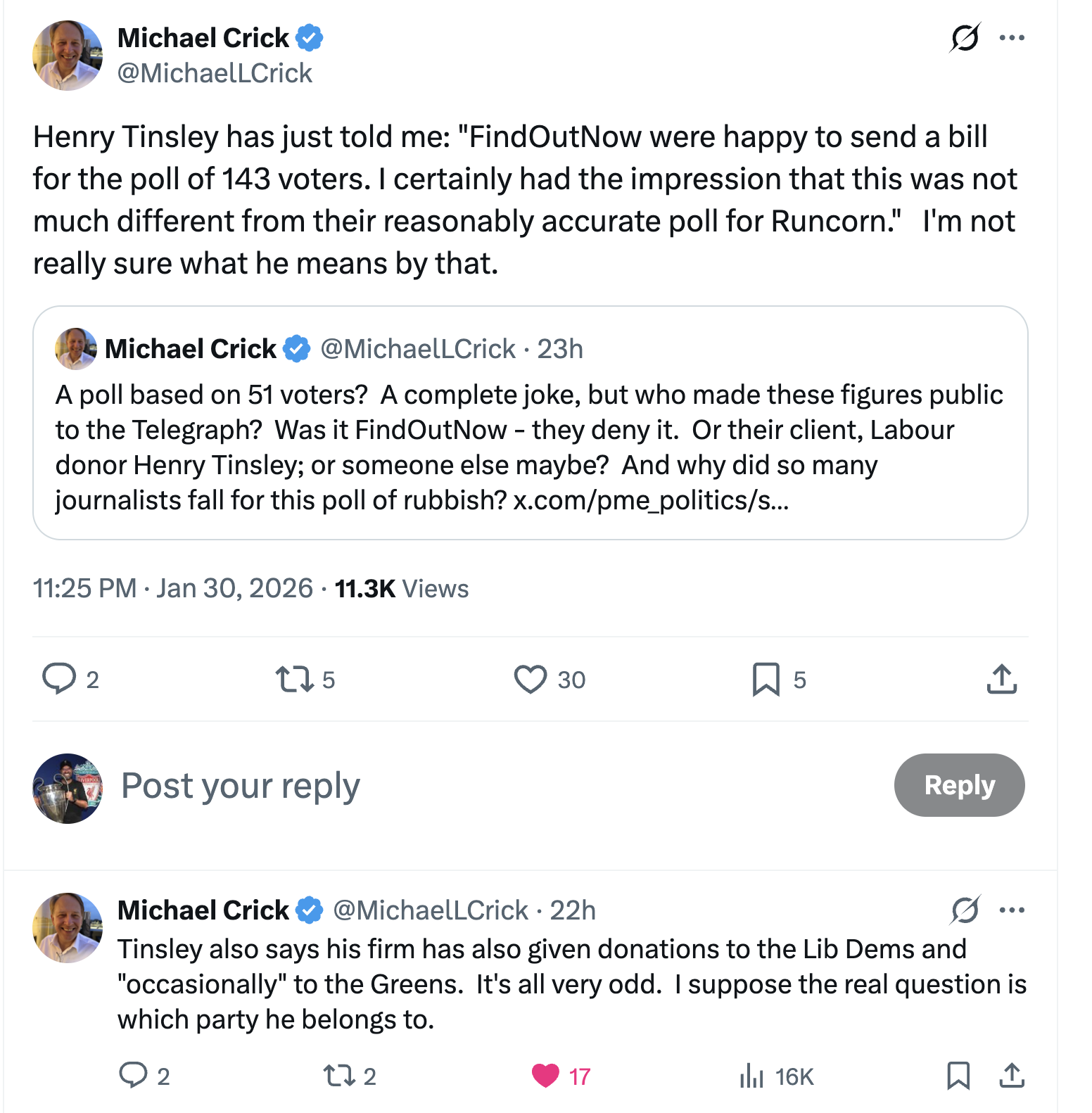Share the 22h reply tweet

1011,1076
